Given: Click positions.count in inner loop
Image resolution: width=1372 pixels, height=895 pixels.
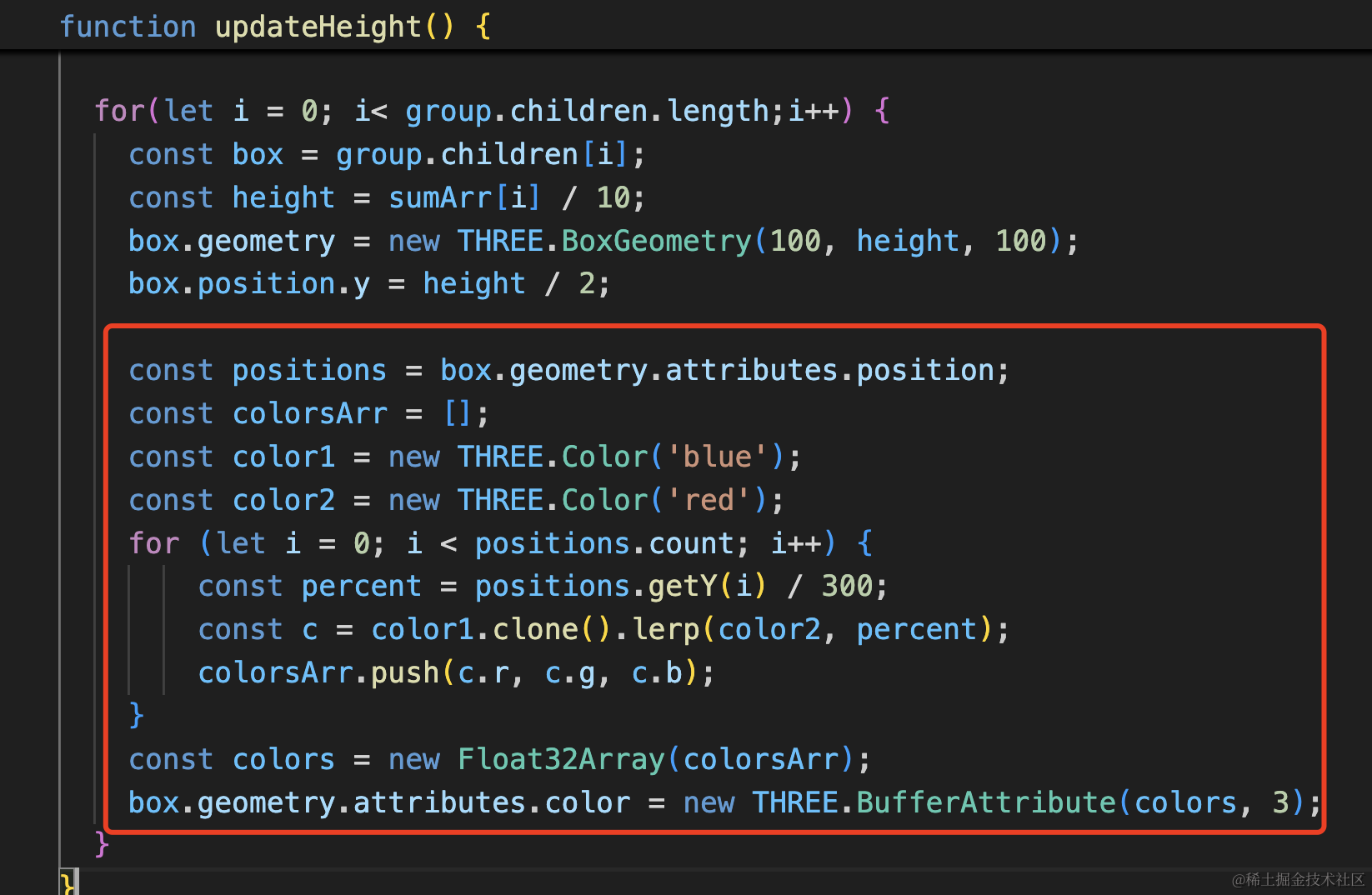Looking at the screenshot, I should 604,543.
